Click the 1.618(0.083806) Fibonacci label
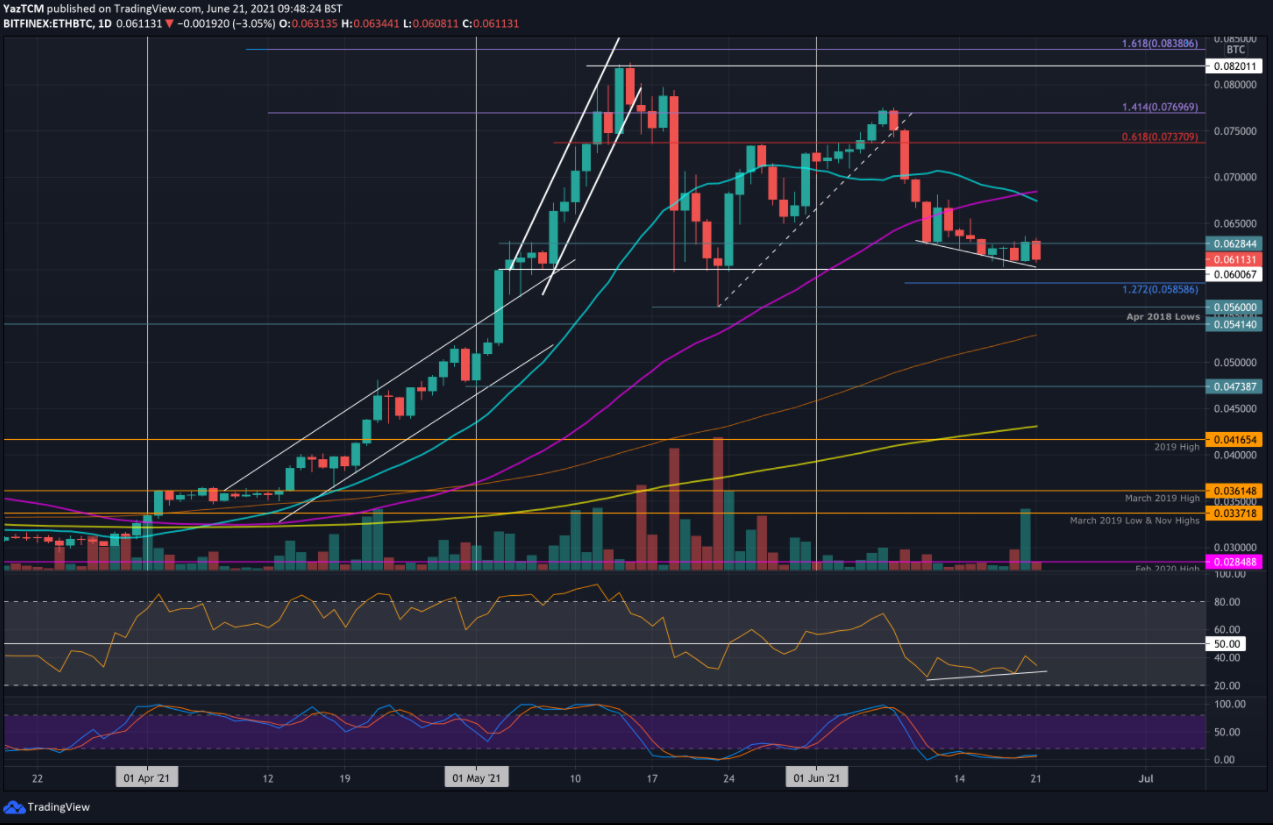The height and width of the screenshot is (825, 1273). (1160, 45)
